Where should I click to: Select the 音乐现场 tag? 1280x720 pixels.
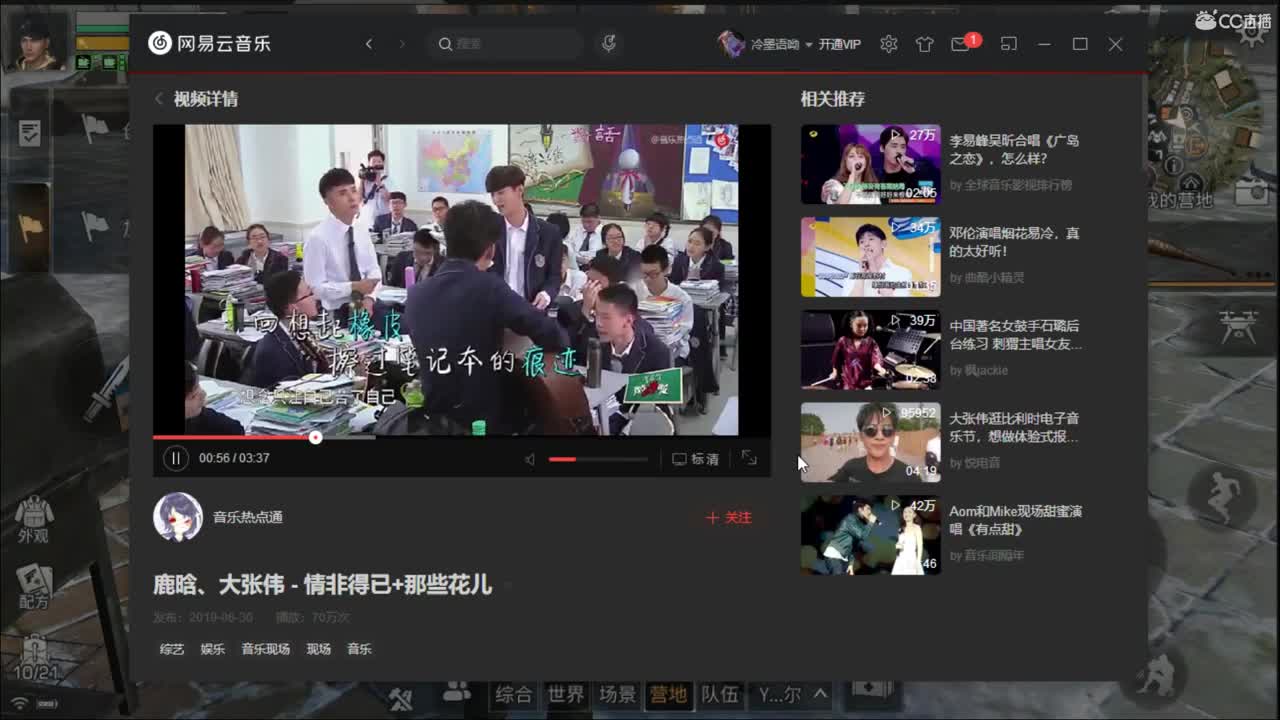tap(265, 649)
